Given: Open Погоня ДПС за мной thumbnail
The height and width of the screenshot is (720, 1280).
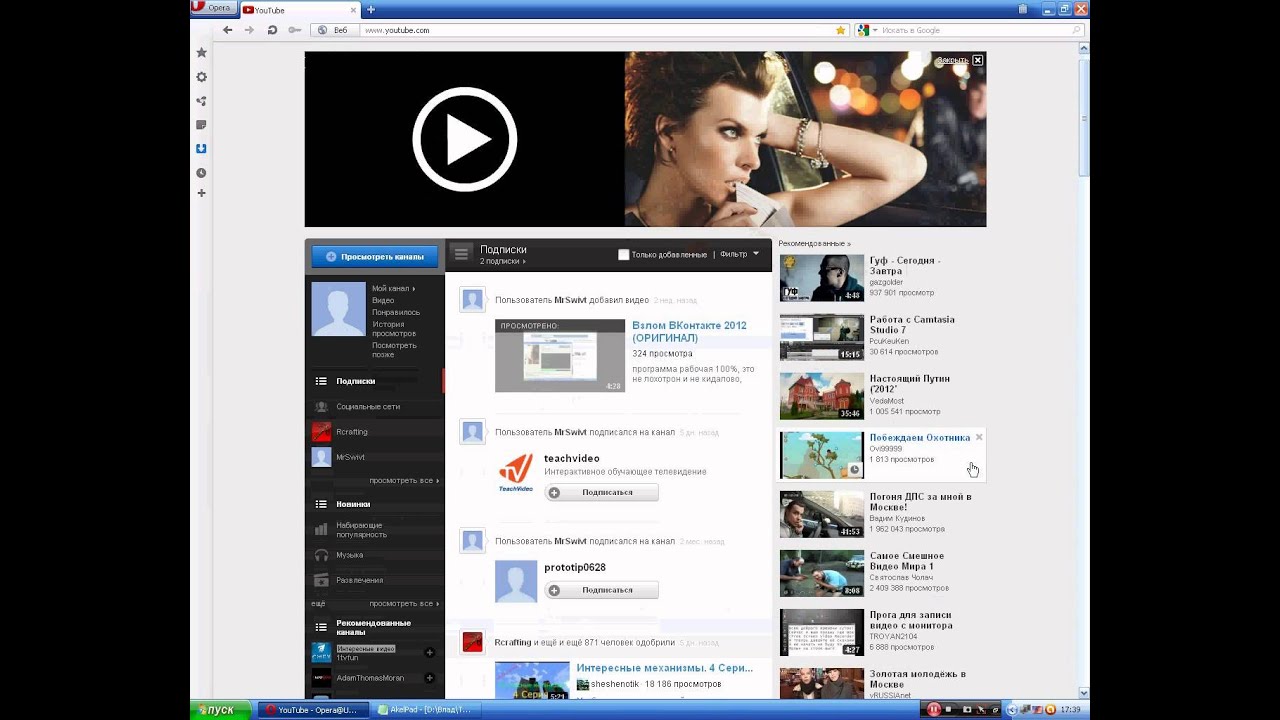Looking at the screenshot, I should coord(822,515).
